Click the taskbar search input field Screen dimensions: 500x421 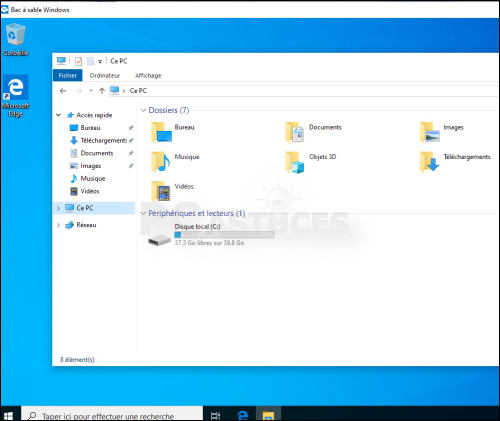[x=112, y=413]
